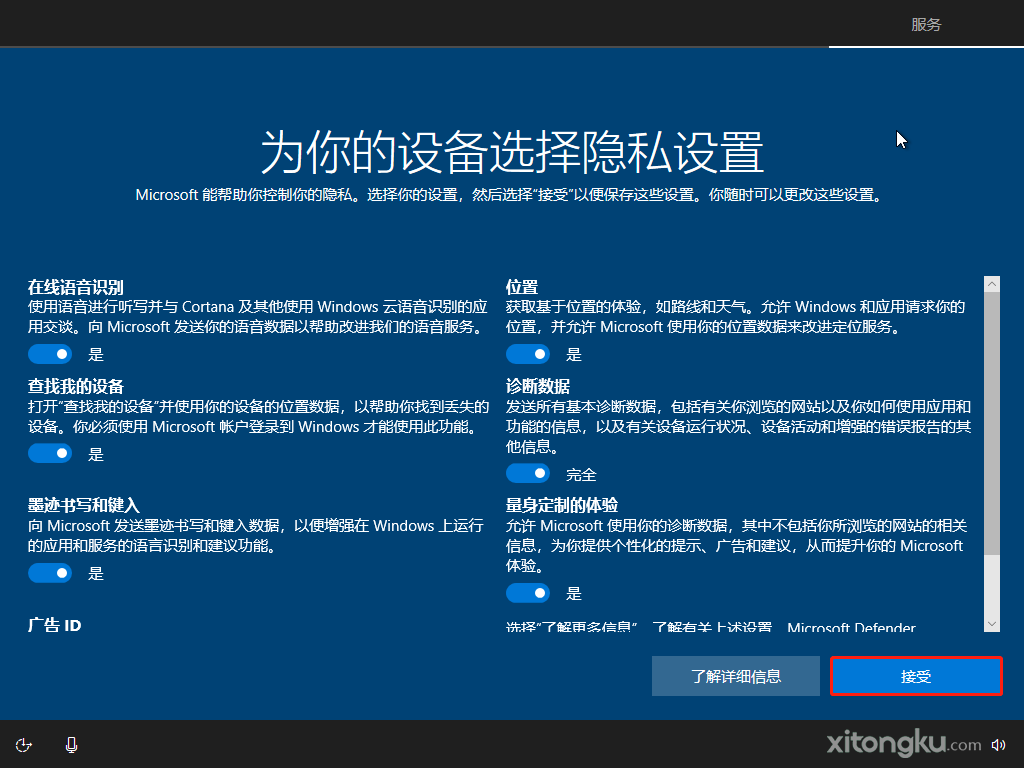The height and width of the screenshot is (768, 1024).
Task: Click the privacy list scrollbar thumb
Action: 992,423
